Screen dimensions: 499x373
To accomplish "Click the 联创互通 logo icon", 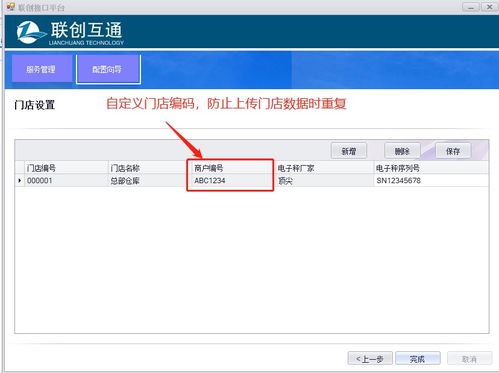I will [31, 32].
